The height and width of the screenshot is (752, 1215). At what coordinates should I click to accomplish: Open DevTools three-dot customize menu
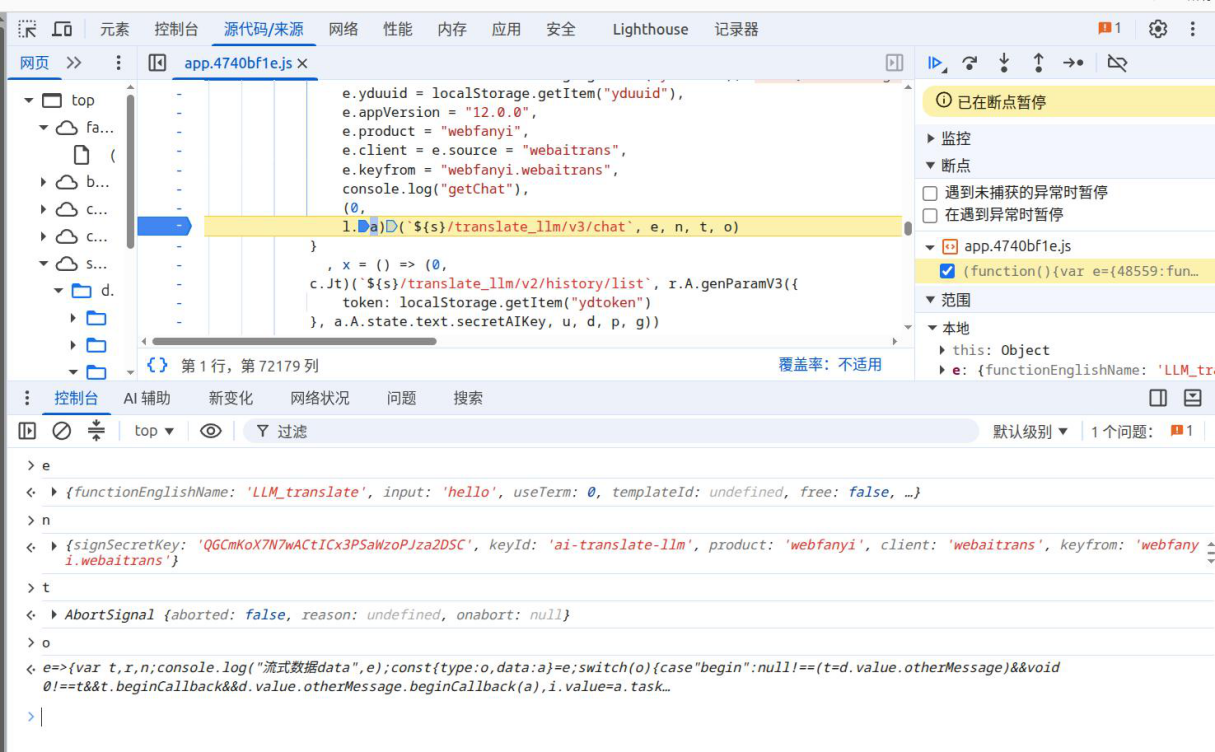pos(1192,29)
